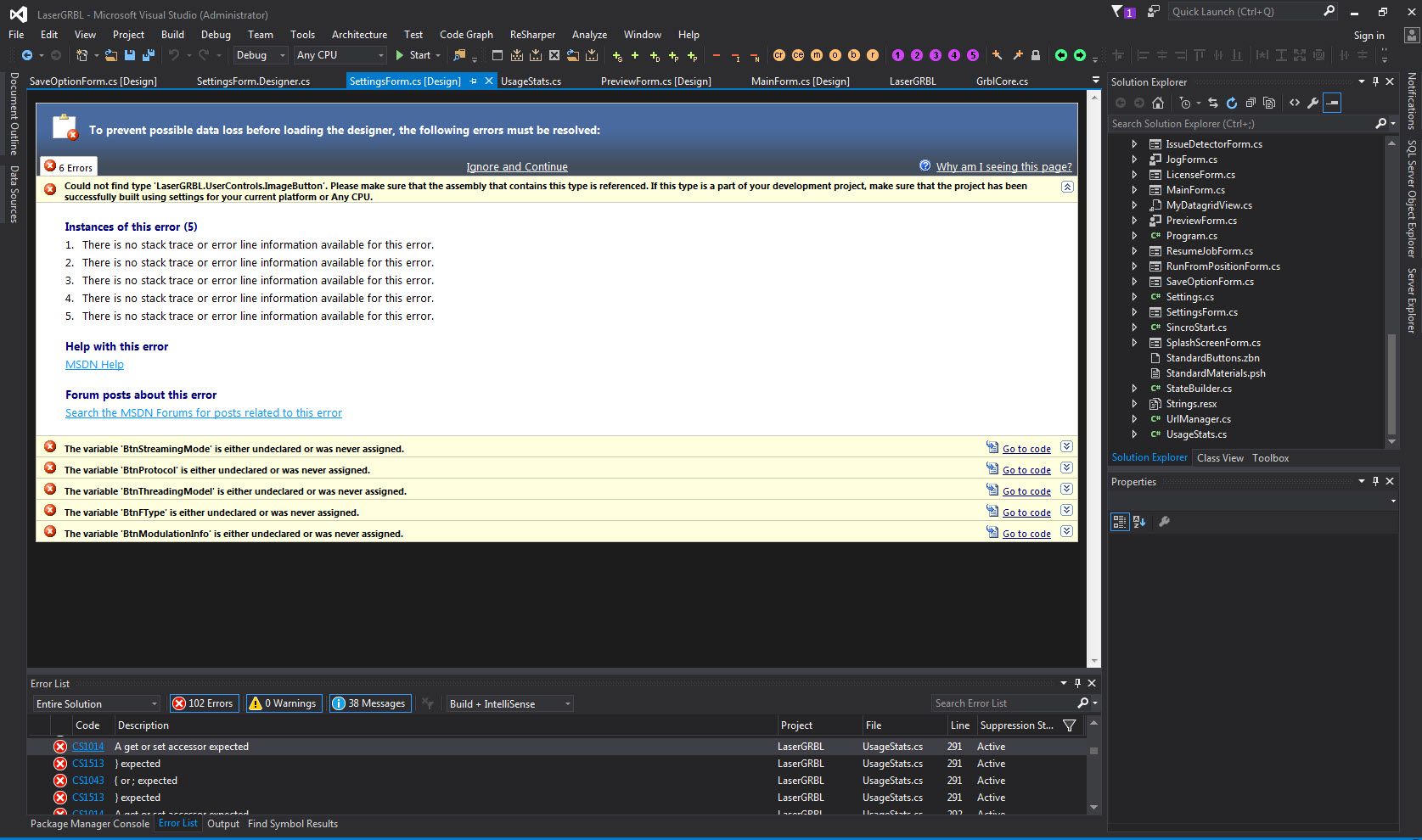Click the notifications flag icon in title bar

click(x=1123, y=12)
